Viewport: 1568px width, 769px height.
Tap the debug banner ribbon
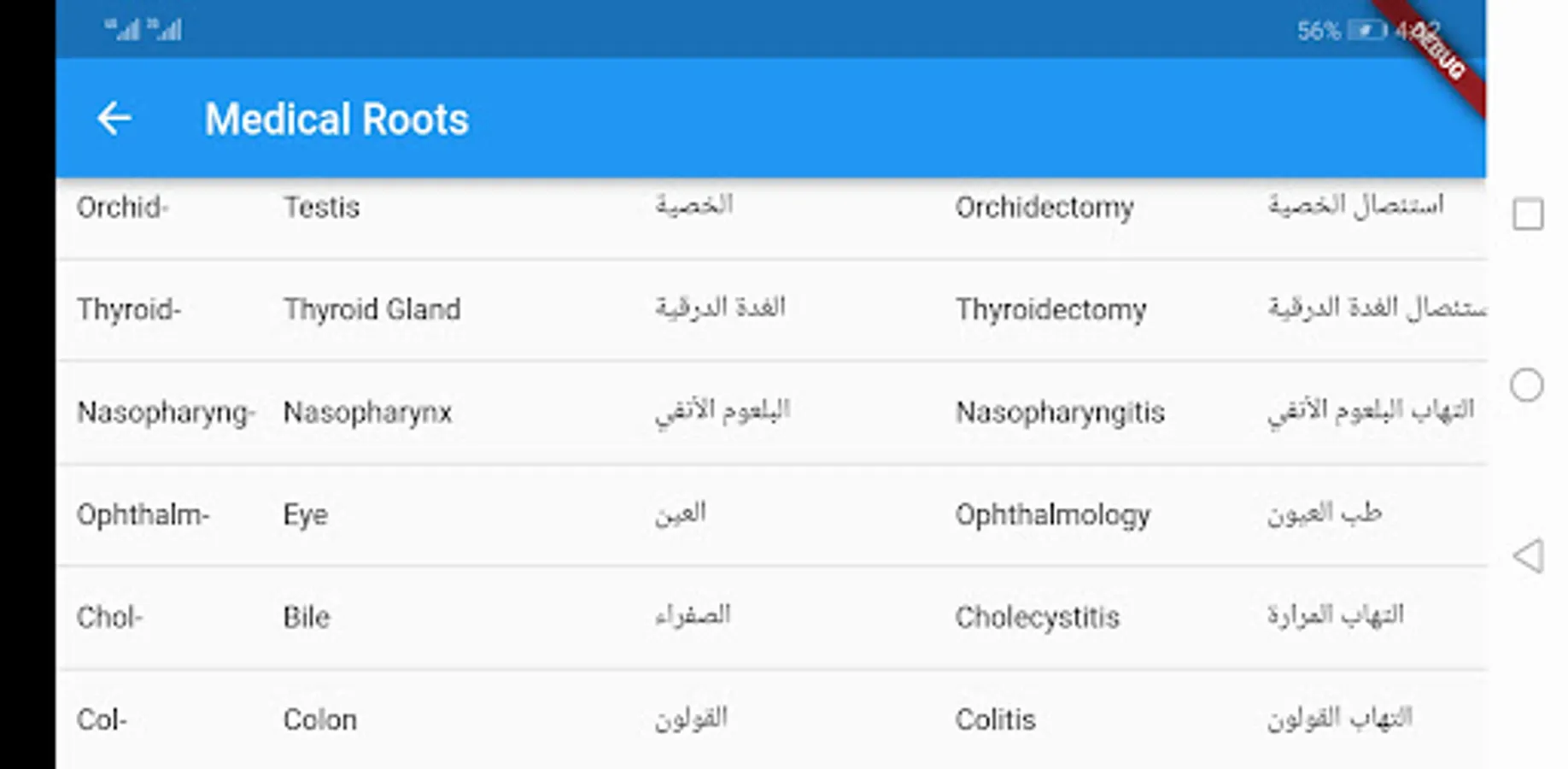tap(1443, 53)
